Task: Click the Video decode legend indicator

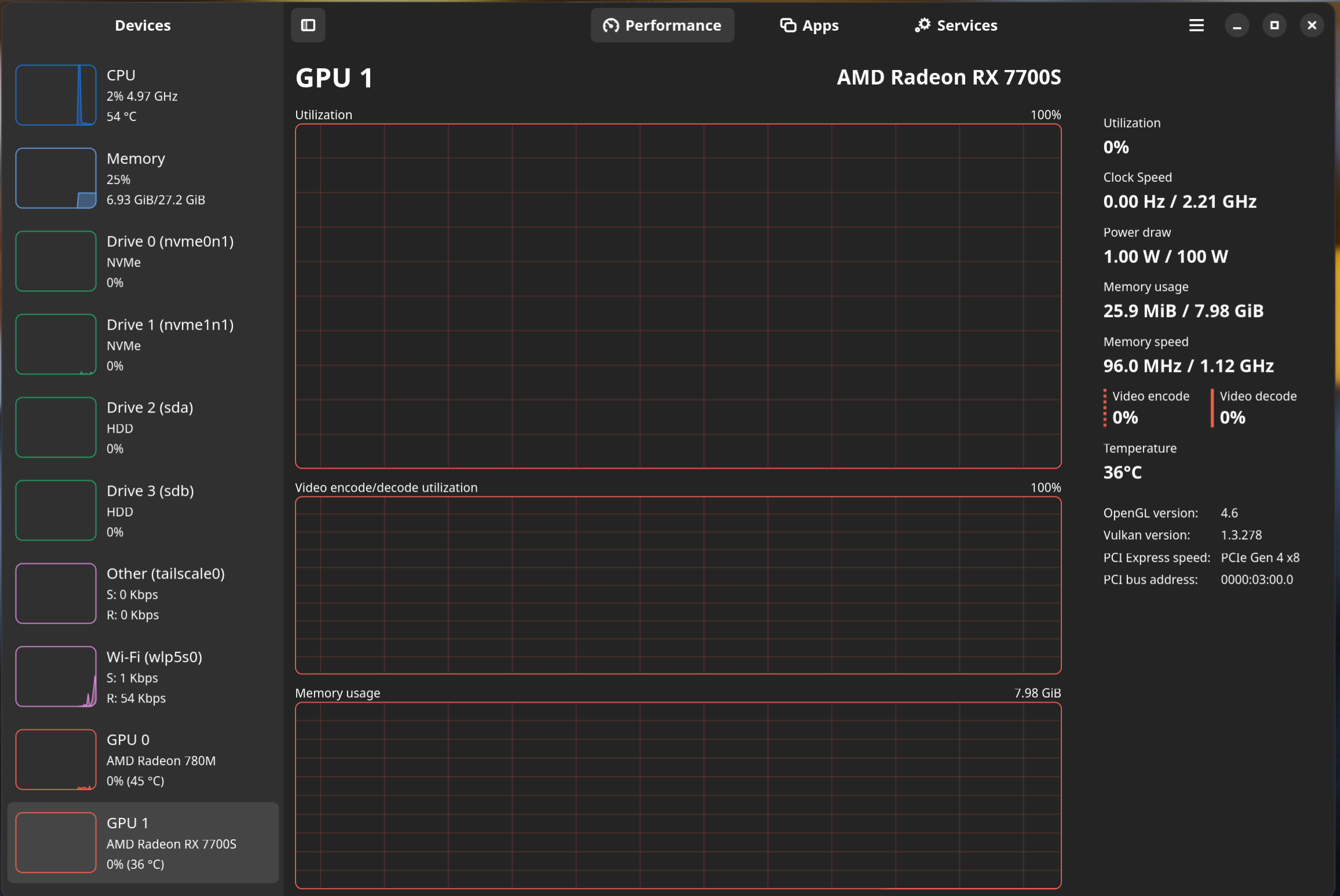Action: point(1212,408)
